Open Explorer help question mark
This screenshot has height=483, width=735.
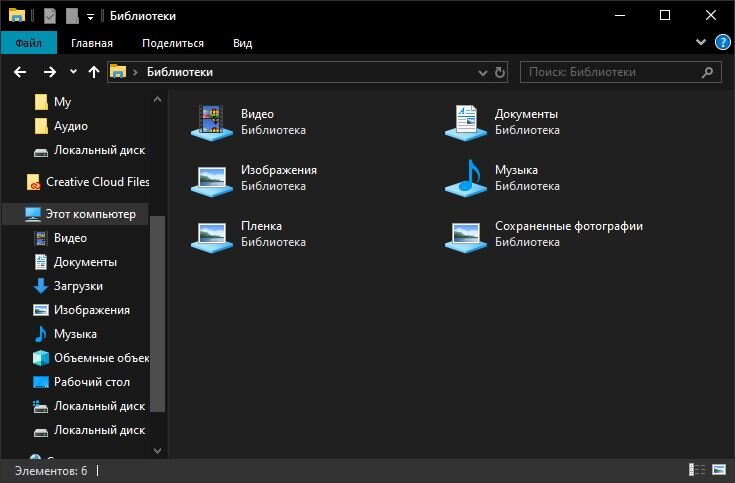tap(722, 43)
